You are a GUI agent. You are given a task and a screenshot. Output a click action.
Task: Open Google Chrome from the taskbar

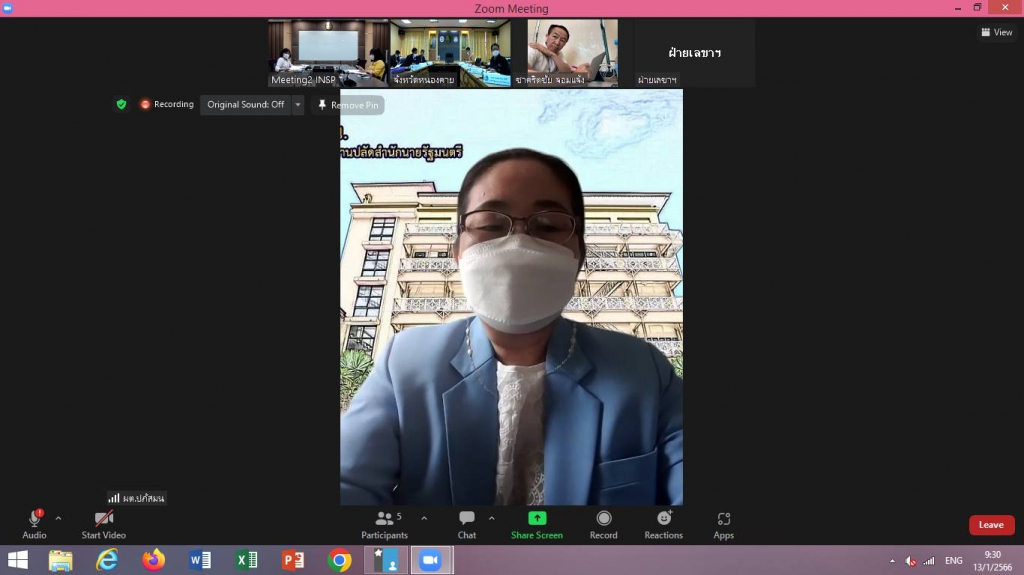point(340,560)
